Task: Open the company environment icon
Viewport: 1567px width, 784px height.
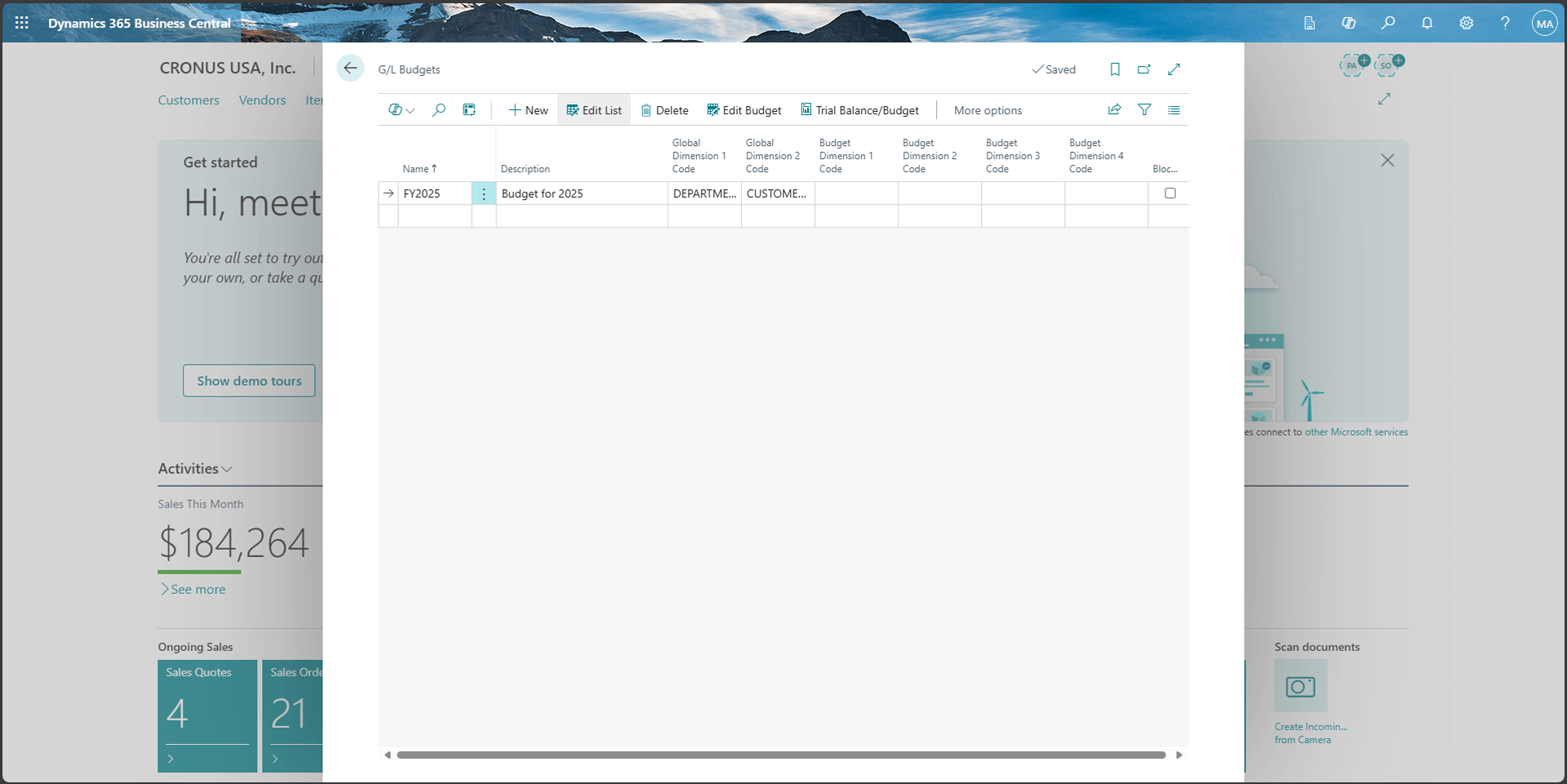Action: tap(1310, 23)
